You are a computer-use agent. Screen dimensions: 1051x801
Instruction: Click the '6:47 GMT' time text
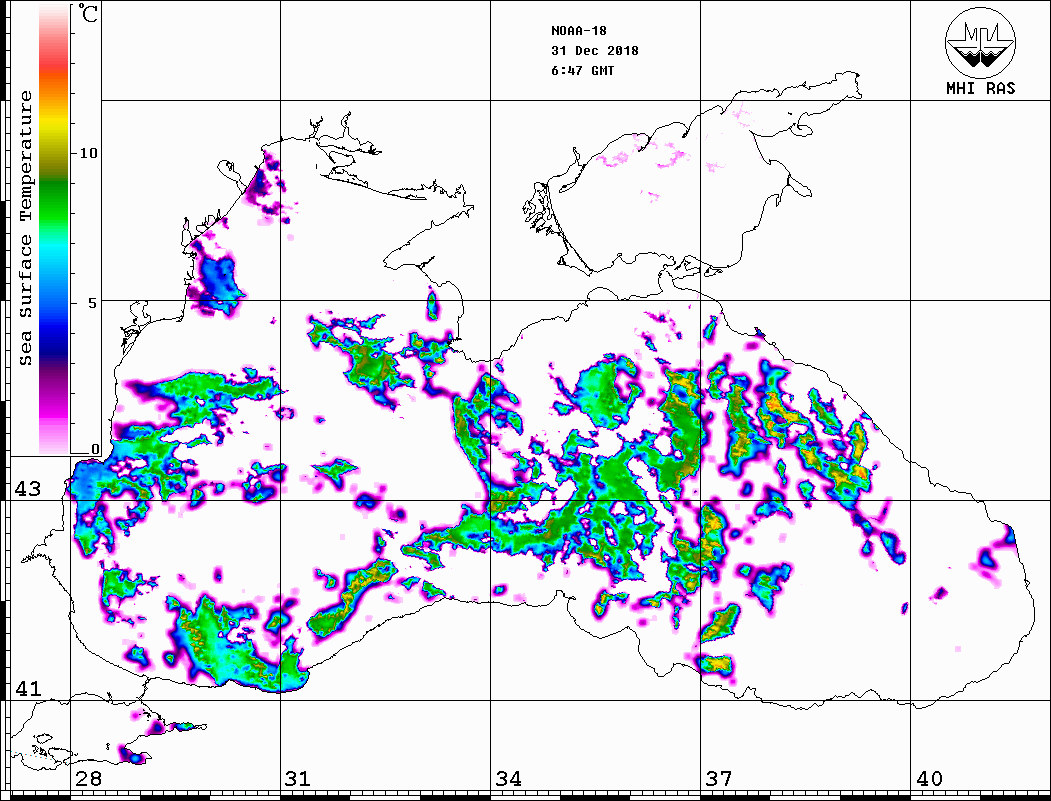click(582, 71)
